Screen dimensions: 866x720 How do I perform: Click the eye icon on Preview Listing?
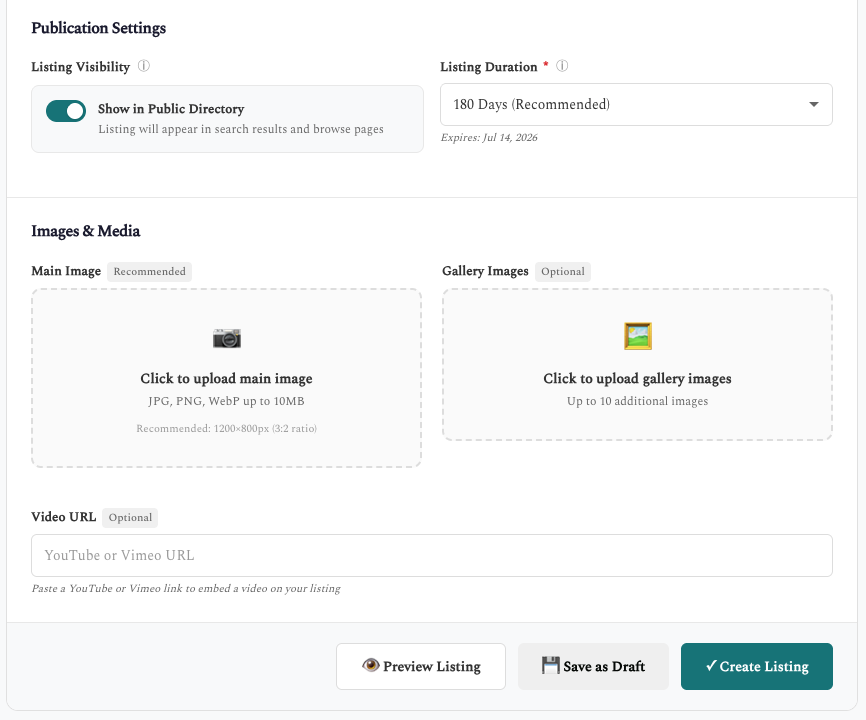point(369,666)
